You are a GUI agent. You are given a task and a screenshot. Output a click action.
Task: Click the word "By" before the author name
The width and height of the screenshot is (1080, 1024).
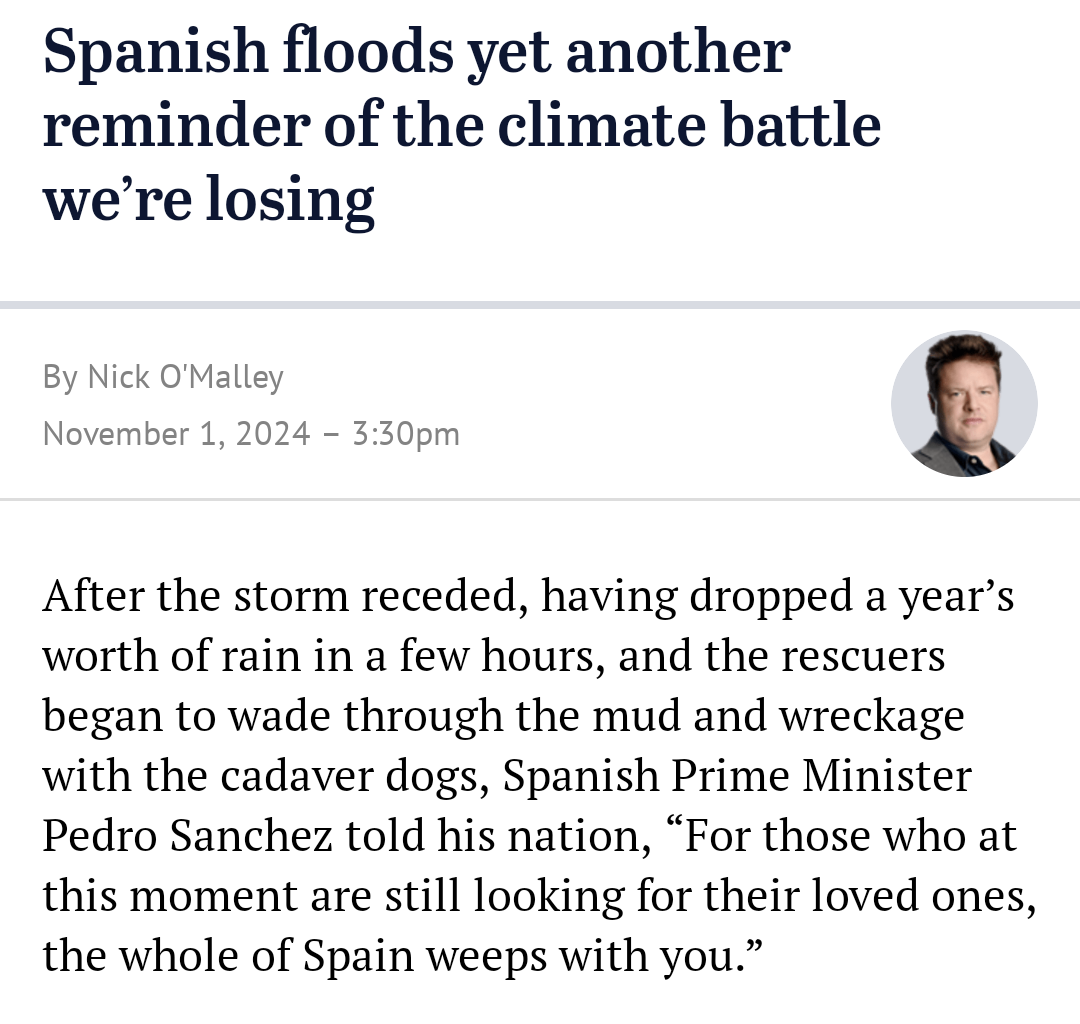click(60, 378)
